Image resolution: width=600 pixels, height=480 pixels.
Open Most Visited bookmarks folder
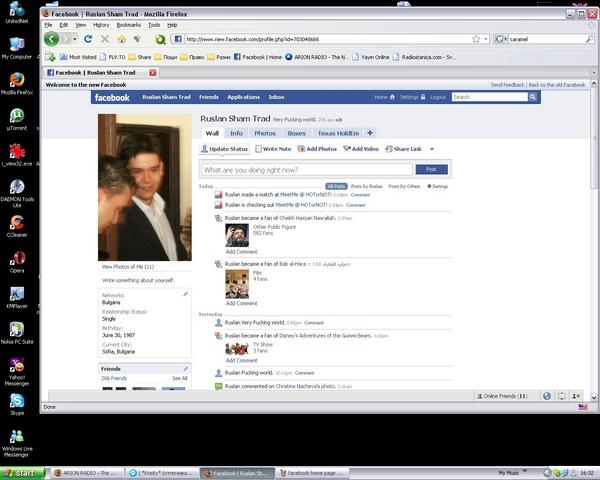point(78,57)
